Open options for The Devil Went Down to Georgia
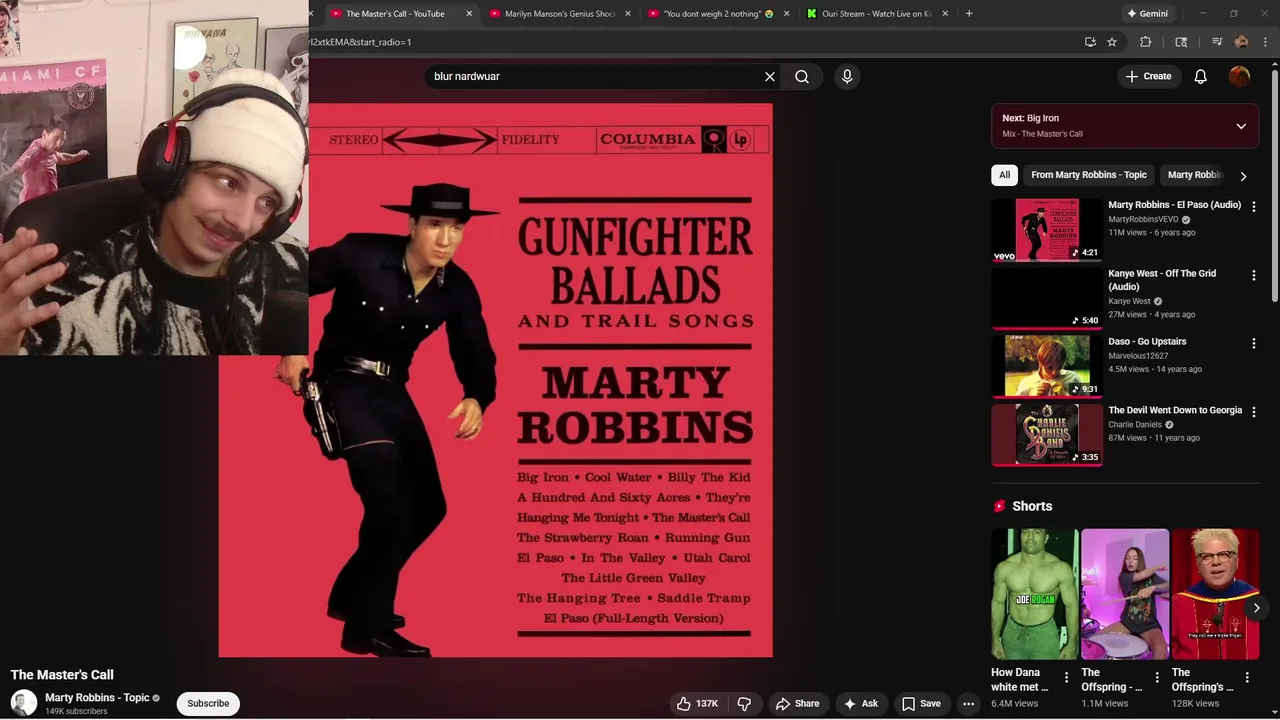The width and height of the screenshot is (1280, 720). tap(1254, 412)
